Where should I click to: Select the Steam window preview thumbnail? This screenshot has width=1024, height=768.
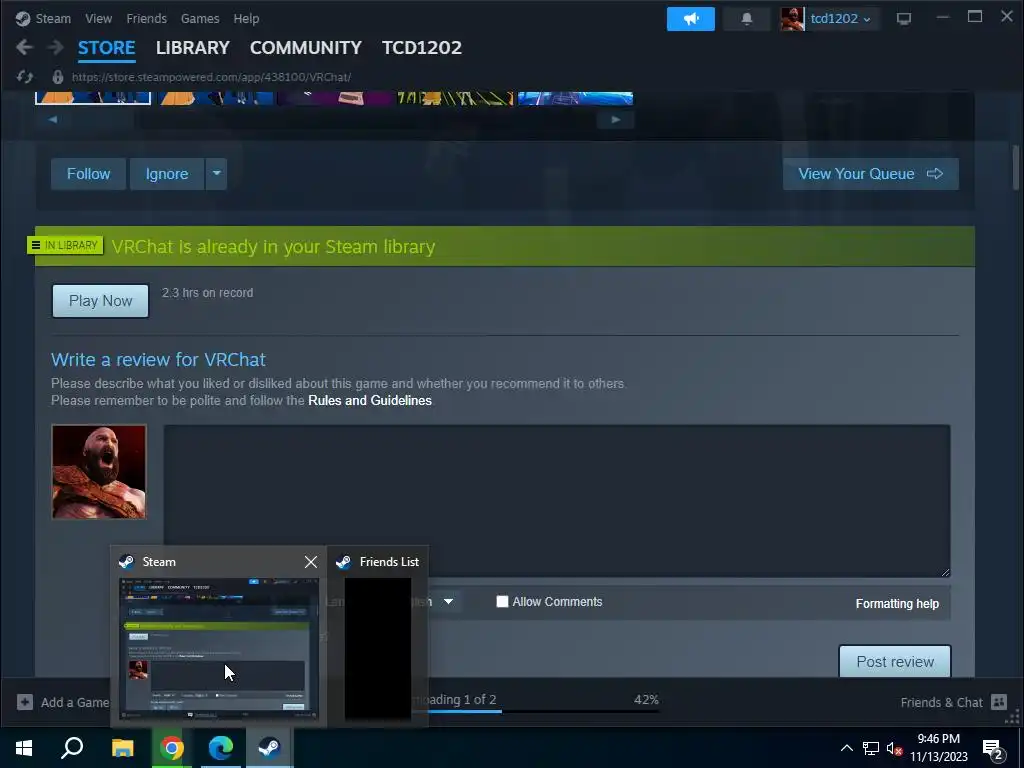coord(219,648)
